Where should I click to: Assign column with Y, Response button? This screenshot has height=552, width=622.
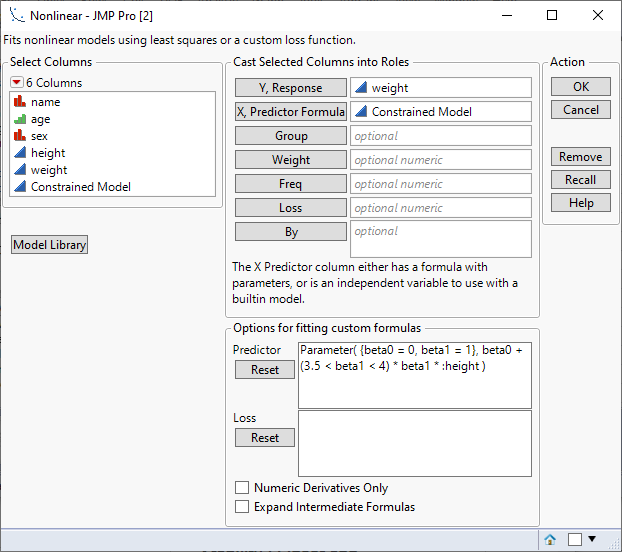pos(291,88)
